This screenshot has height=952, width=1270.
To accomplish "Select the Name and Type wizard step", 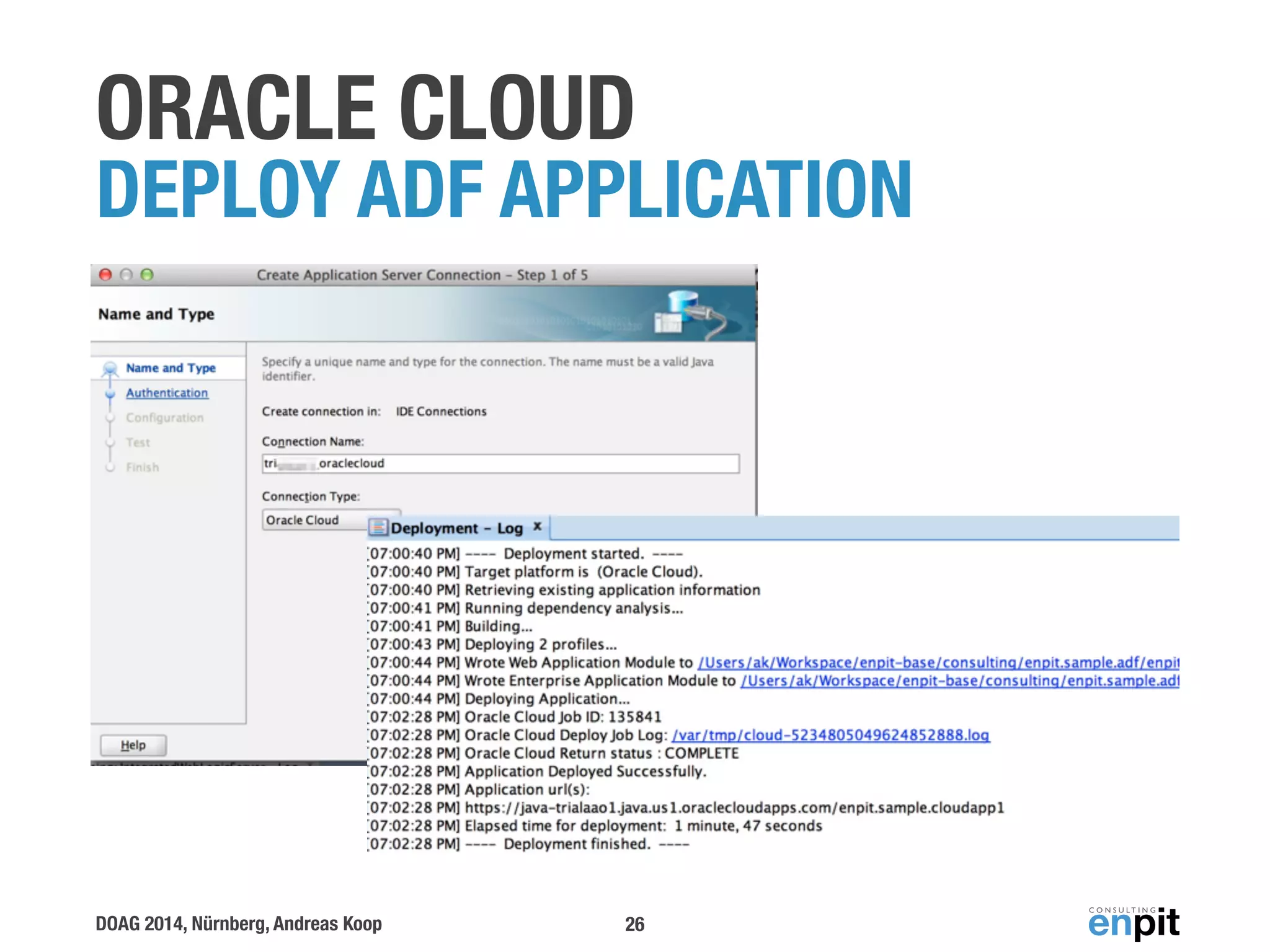I will [x=171, y=368].
